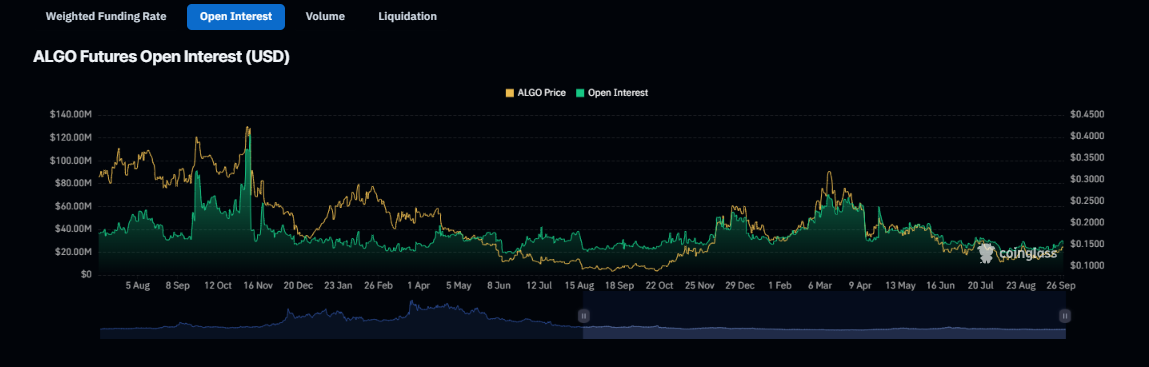Viewport: 1149px width, 367px height.
Task: Click the green Open Interest legend swatch
Action: (580, 93)
